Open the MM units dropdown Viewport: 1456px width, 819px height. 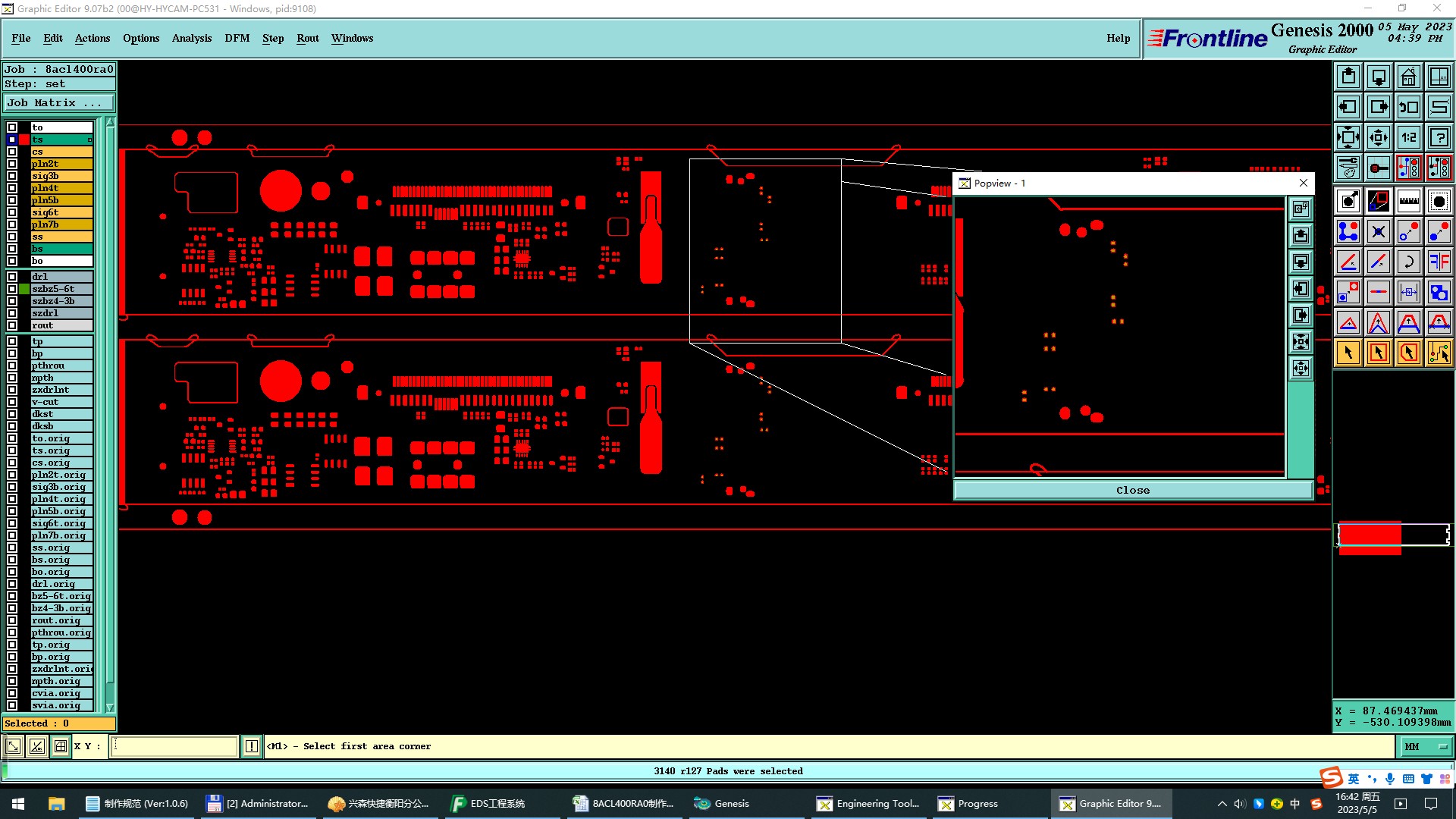[1425, 747]
